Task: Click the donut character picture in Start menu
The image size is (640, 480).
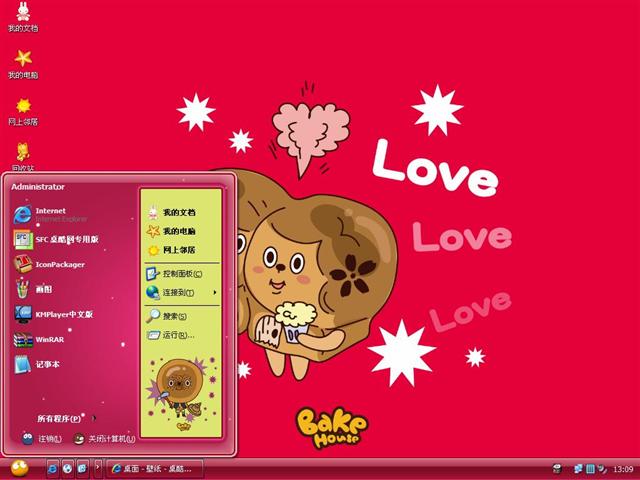Action: point(181,393)
